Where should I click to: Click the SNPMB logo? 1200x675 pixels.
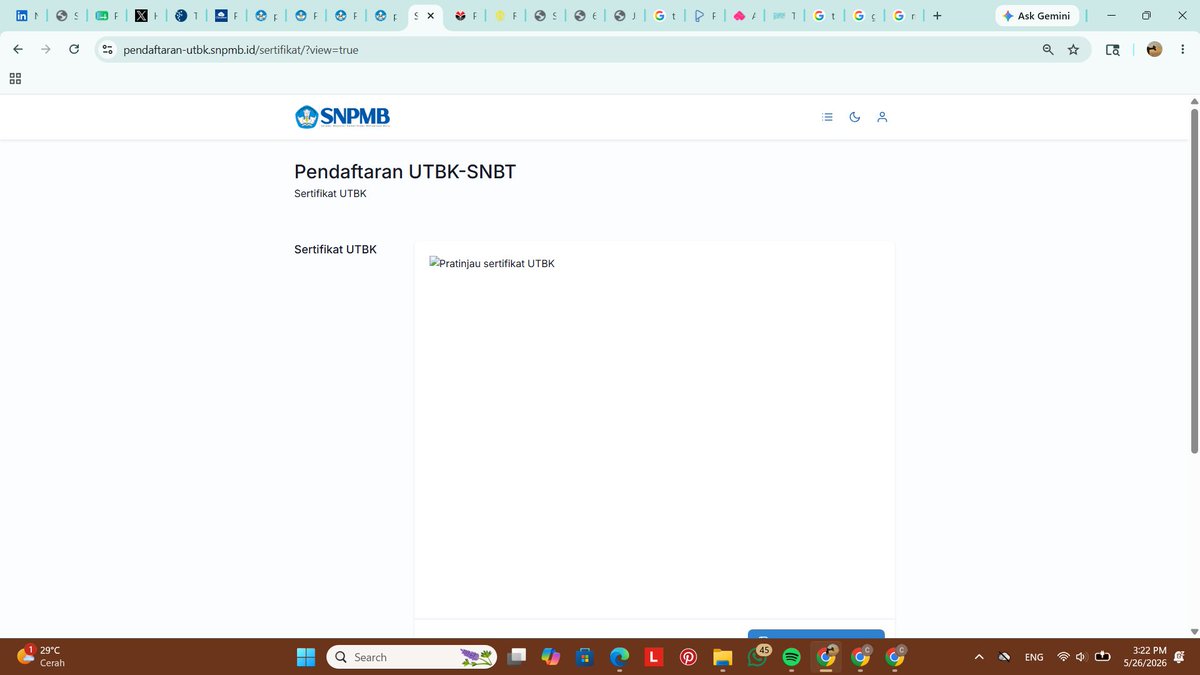(x=342, y=117)
